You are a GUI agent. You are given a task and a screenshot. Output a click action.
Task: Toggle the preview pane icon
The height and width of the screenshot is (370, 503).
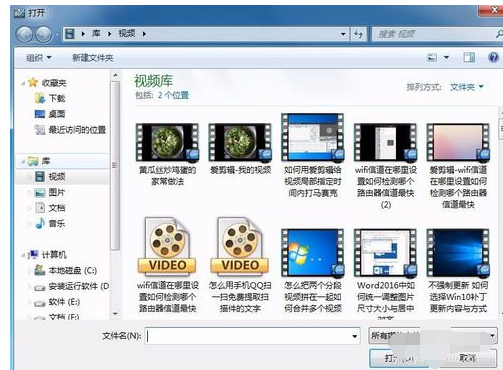469,58
